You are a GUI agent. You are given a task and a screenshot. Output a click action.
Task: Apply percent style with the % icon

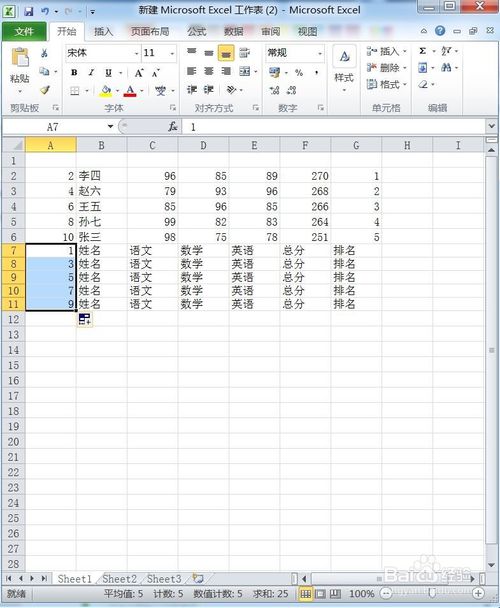[x=299, y=73]
